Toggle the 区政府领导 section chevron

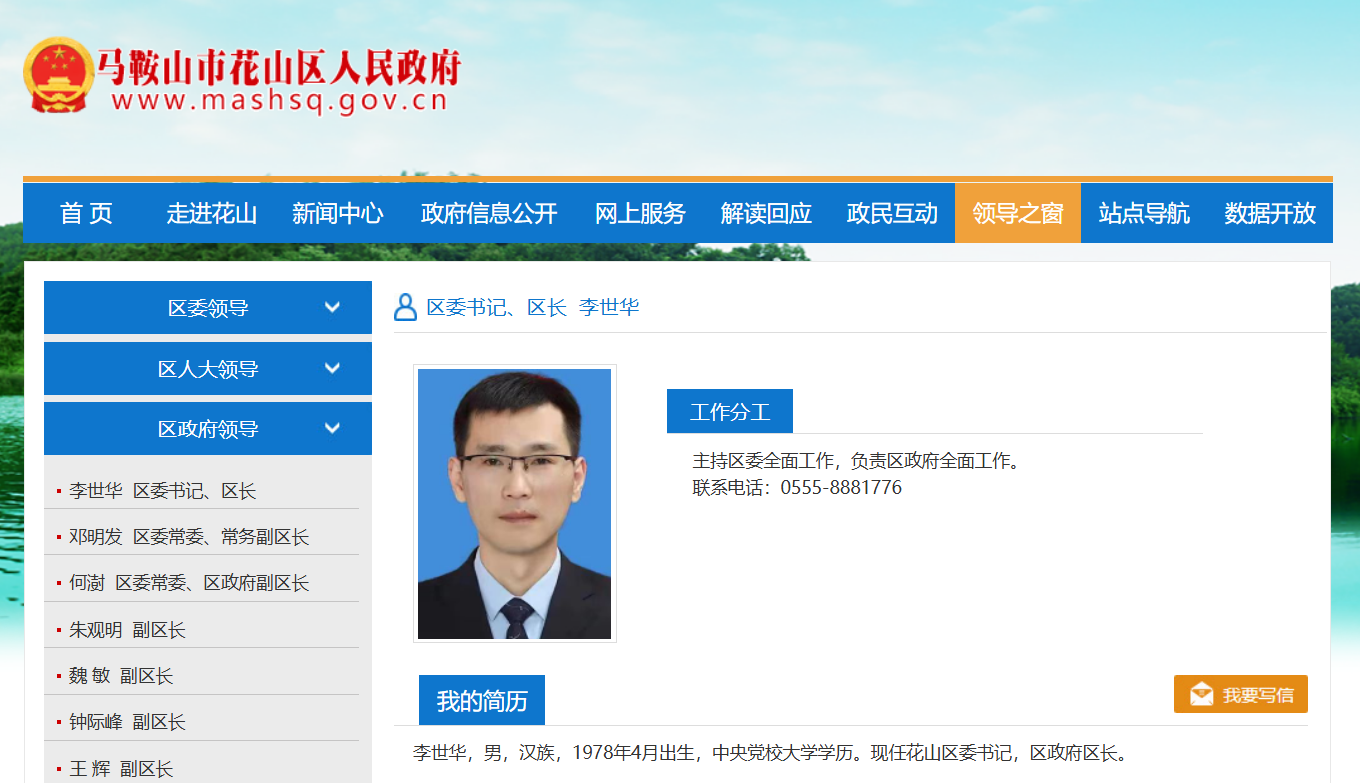[332, 429]
